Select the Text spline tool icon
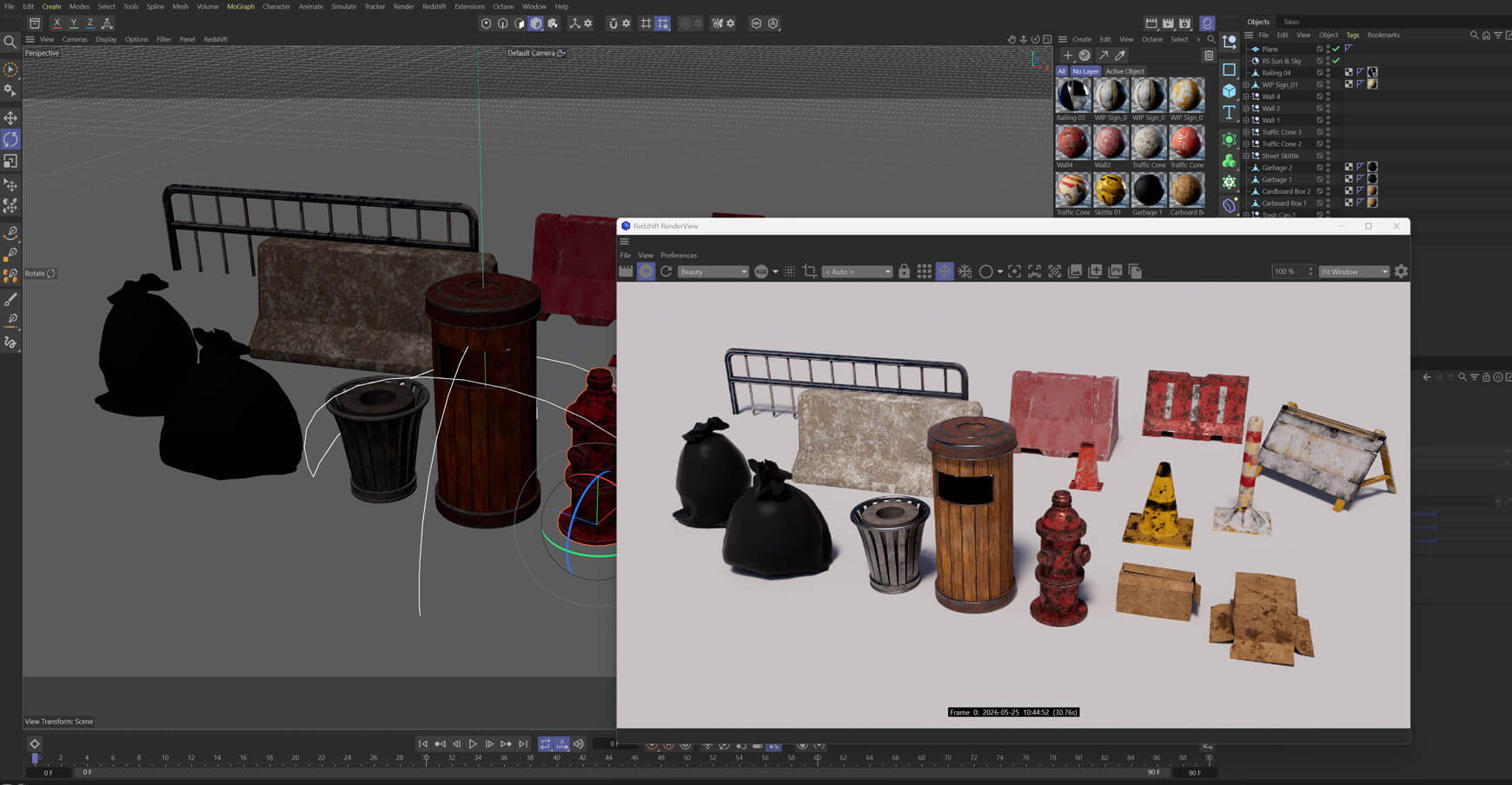Viewport: 1512px width, 785px height. (1229, 112)
